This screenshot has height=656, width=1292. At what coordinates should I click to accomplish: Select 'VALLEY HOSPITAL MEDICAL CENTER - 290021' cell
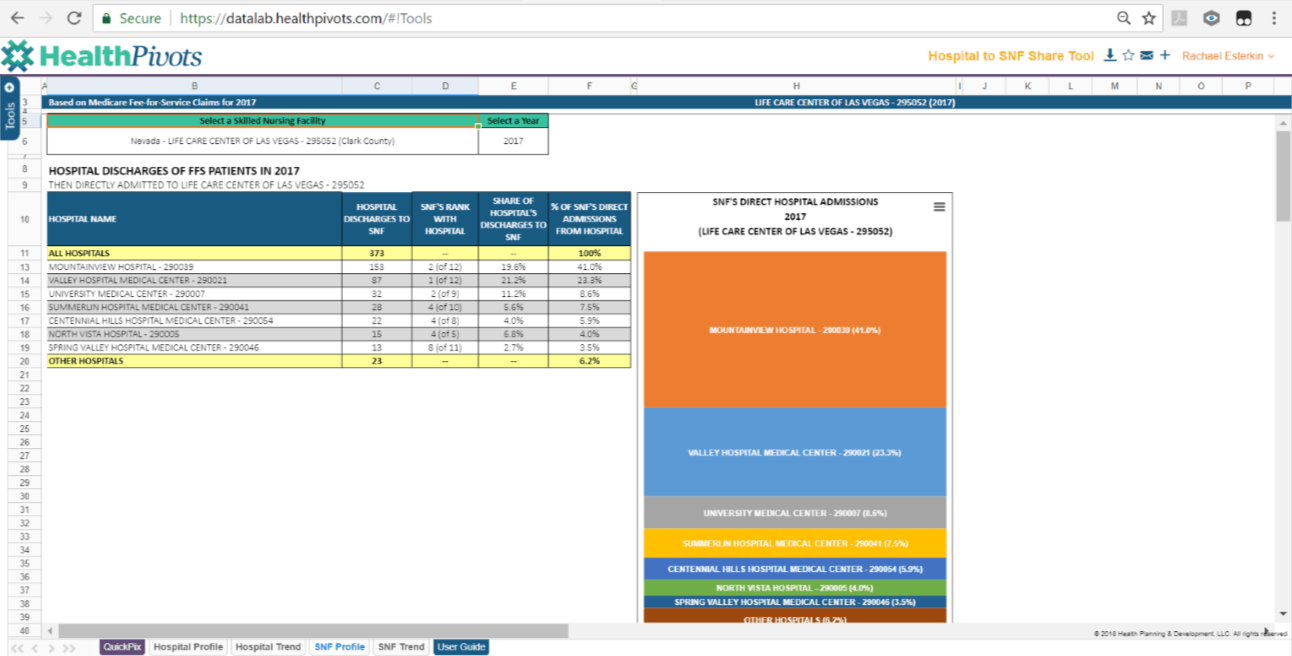(x=194, y=280)
